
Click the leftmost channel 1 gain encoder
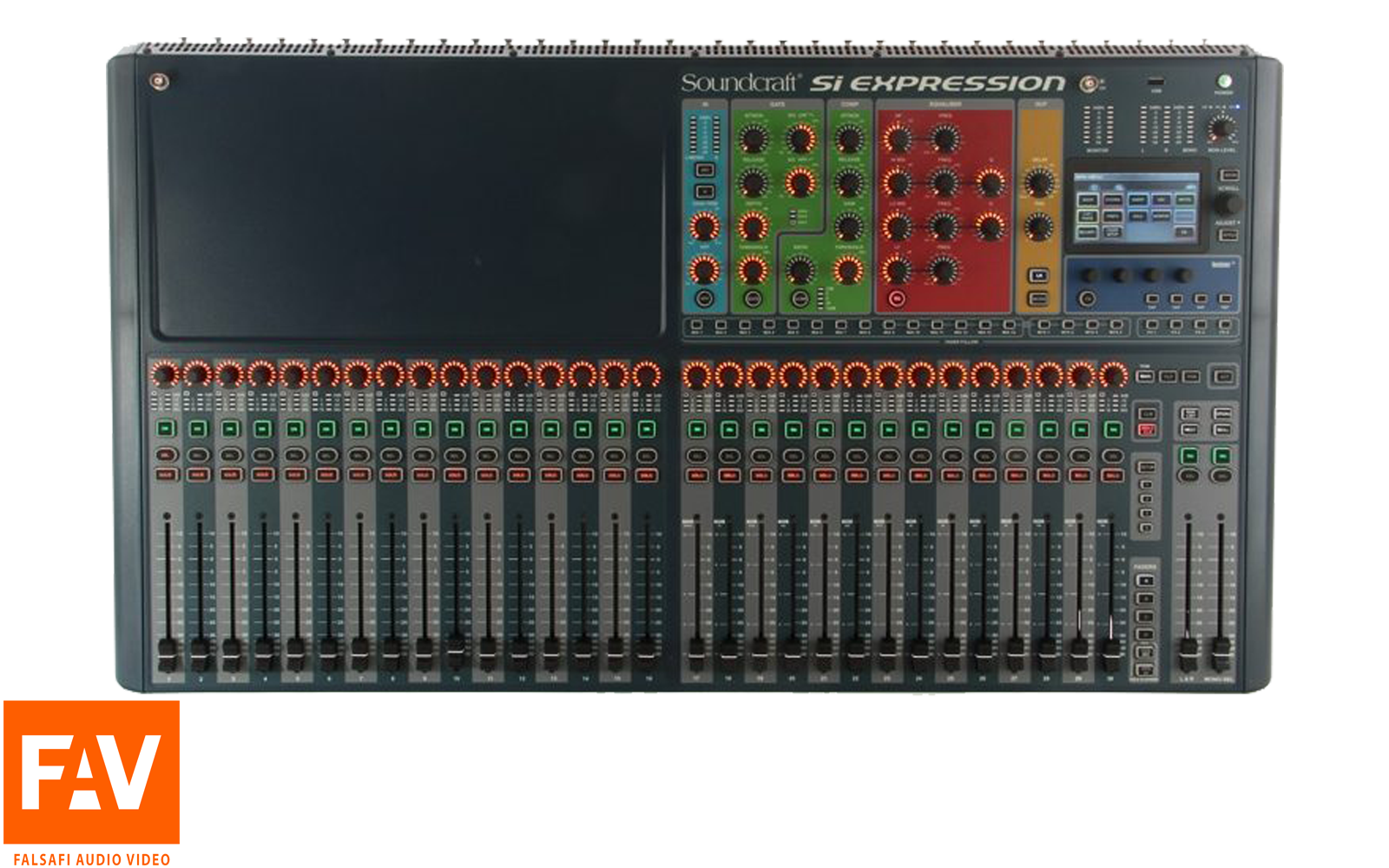point(165,375)
